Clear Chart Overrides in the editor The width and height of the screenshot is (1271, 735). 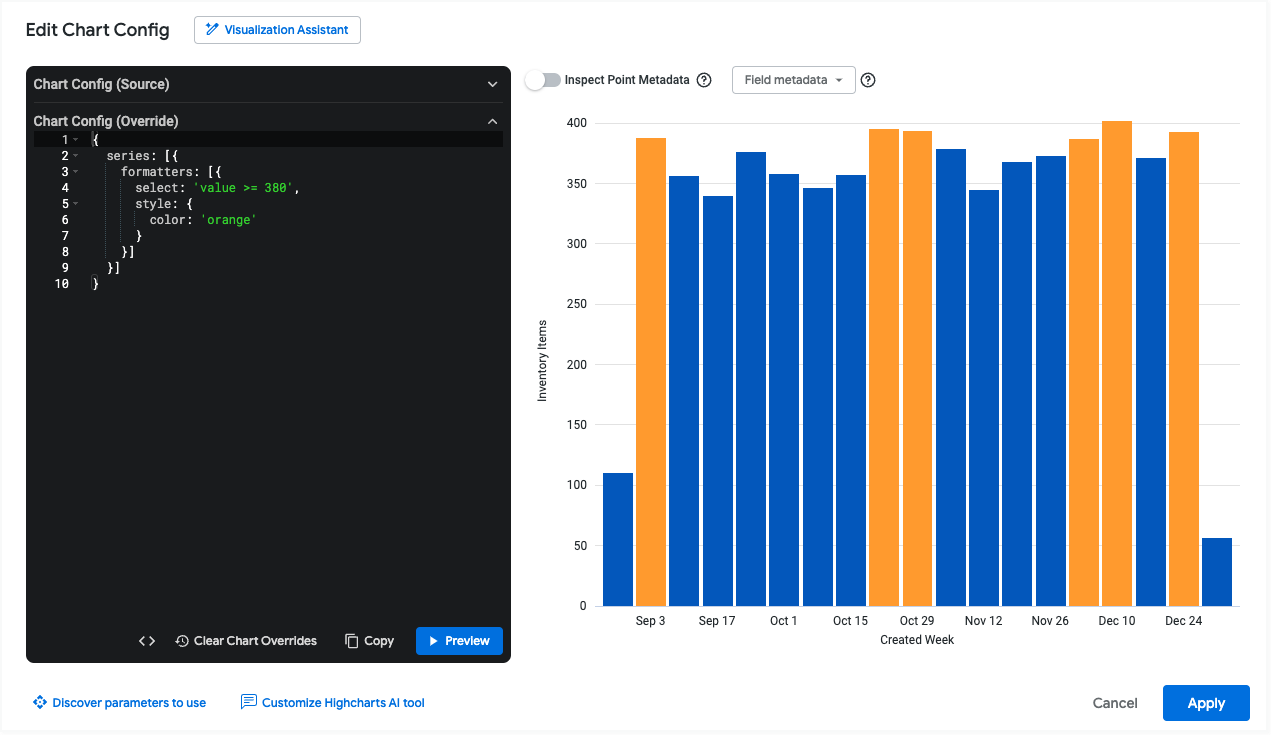(245, 641)
